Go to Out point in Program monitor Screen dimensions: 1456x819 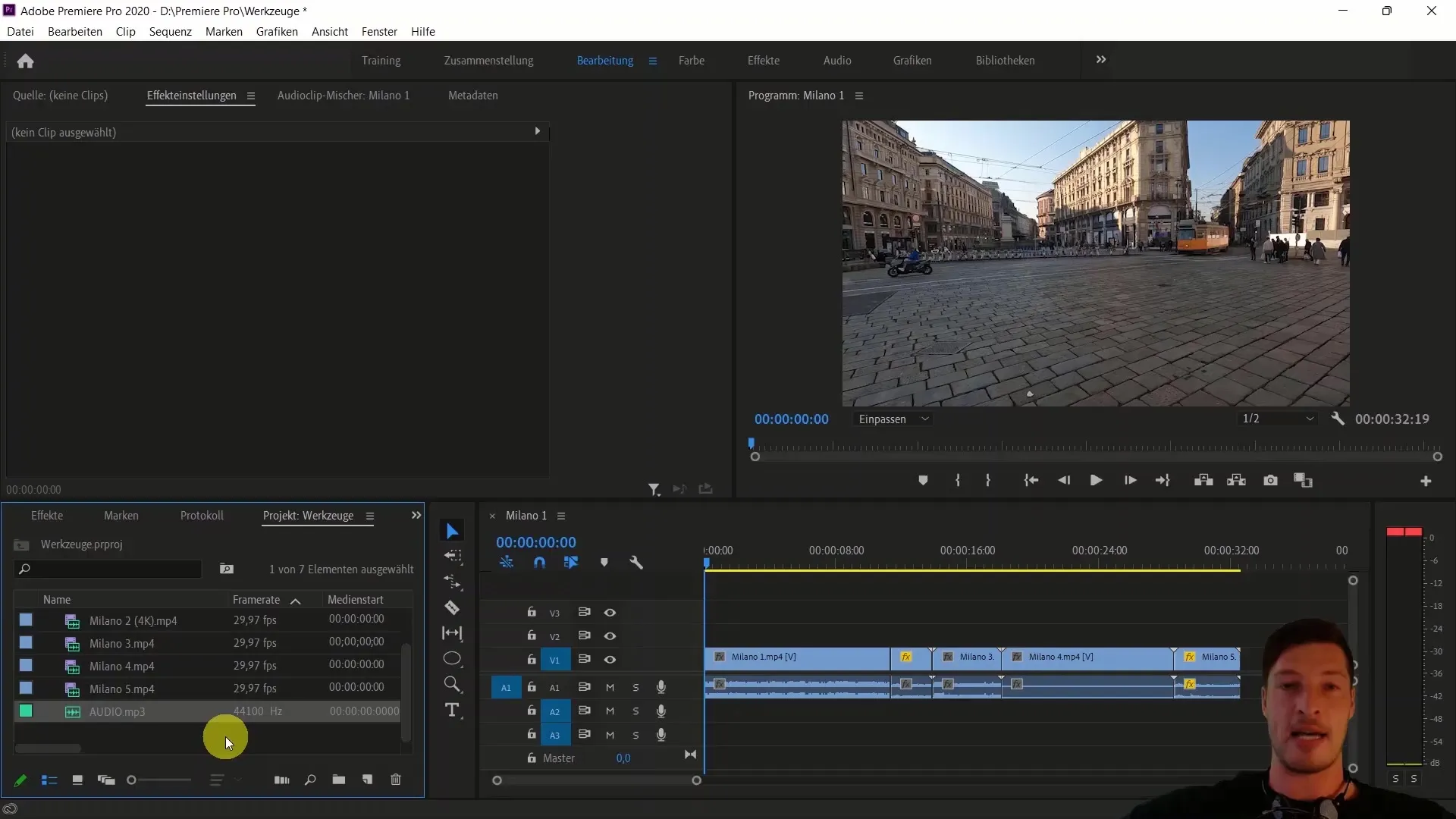(1163, 480)
